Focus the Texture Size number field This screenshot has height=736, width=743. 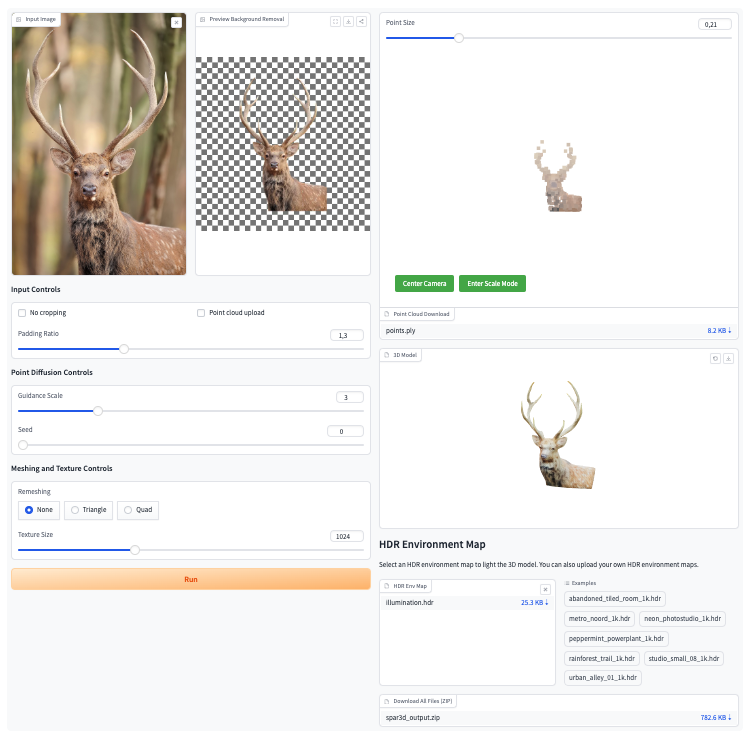[x=347, y=536]
